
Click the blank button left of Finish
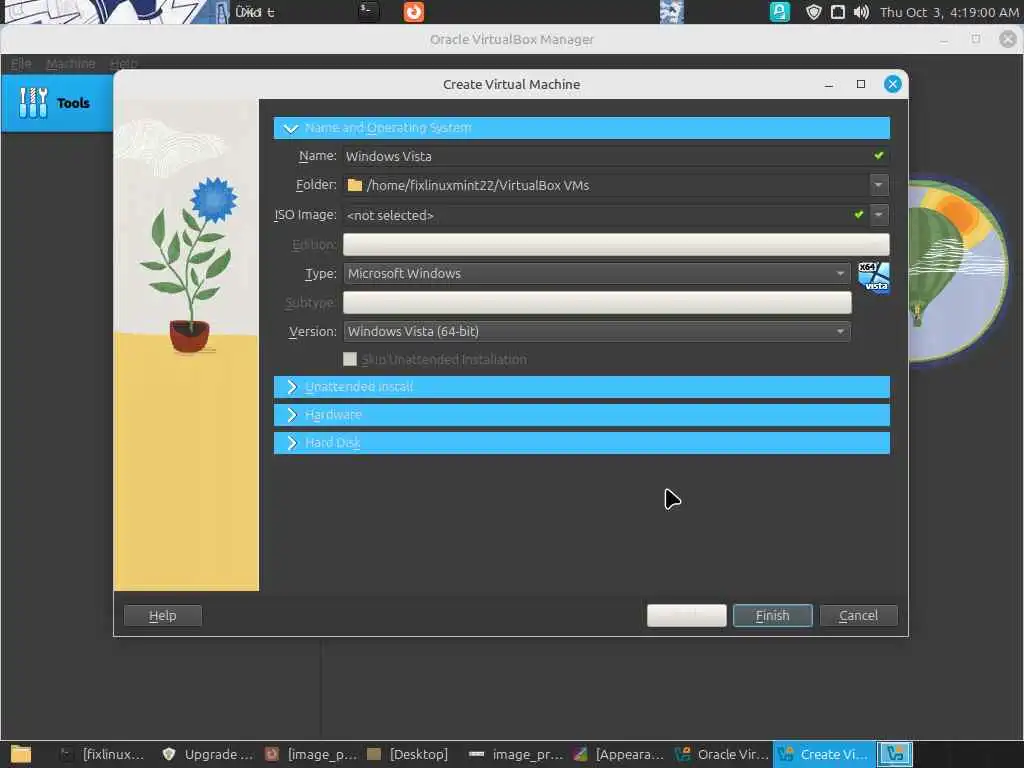pyautogui.click(x=686, y=615)
